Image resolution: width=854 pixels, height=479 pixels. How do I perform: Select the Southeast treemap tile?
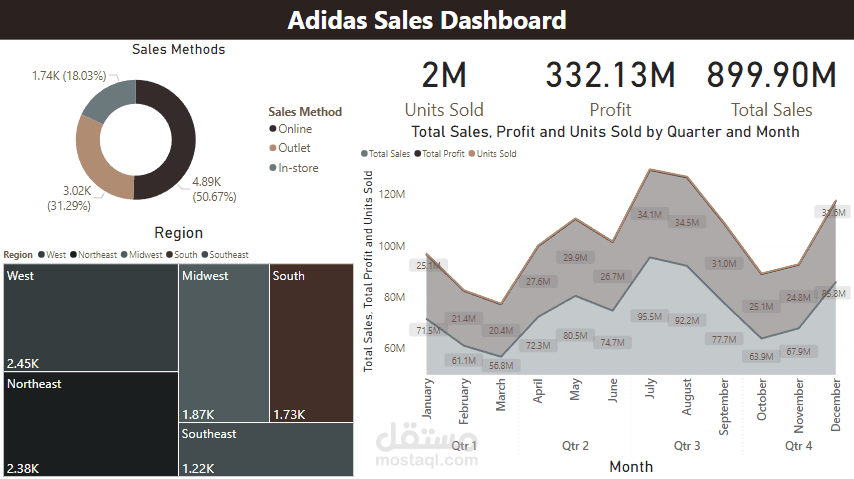(266, 450)
